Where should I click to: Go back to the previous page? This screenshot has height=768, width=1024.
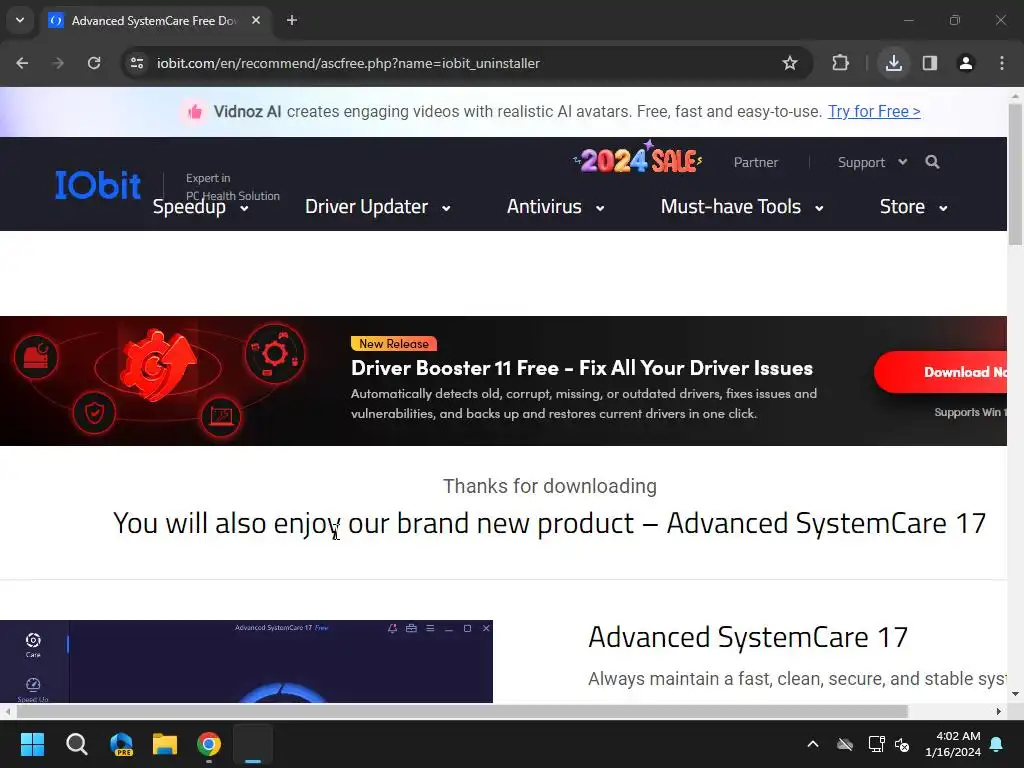pyautogui.click(x=22, y=63)
